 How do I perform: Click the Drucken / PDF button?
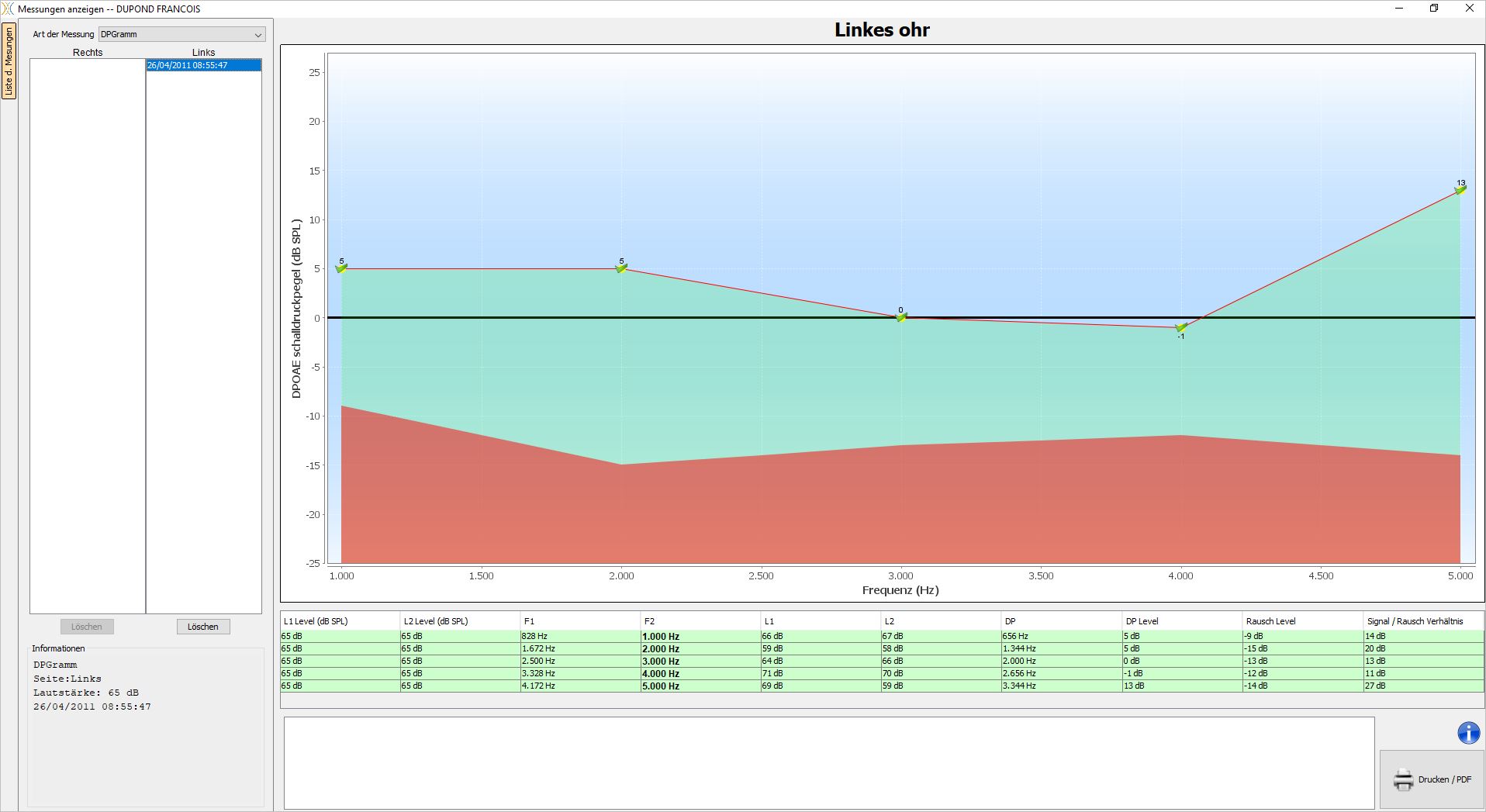pos(1432,779)
